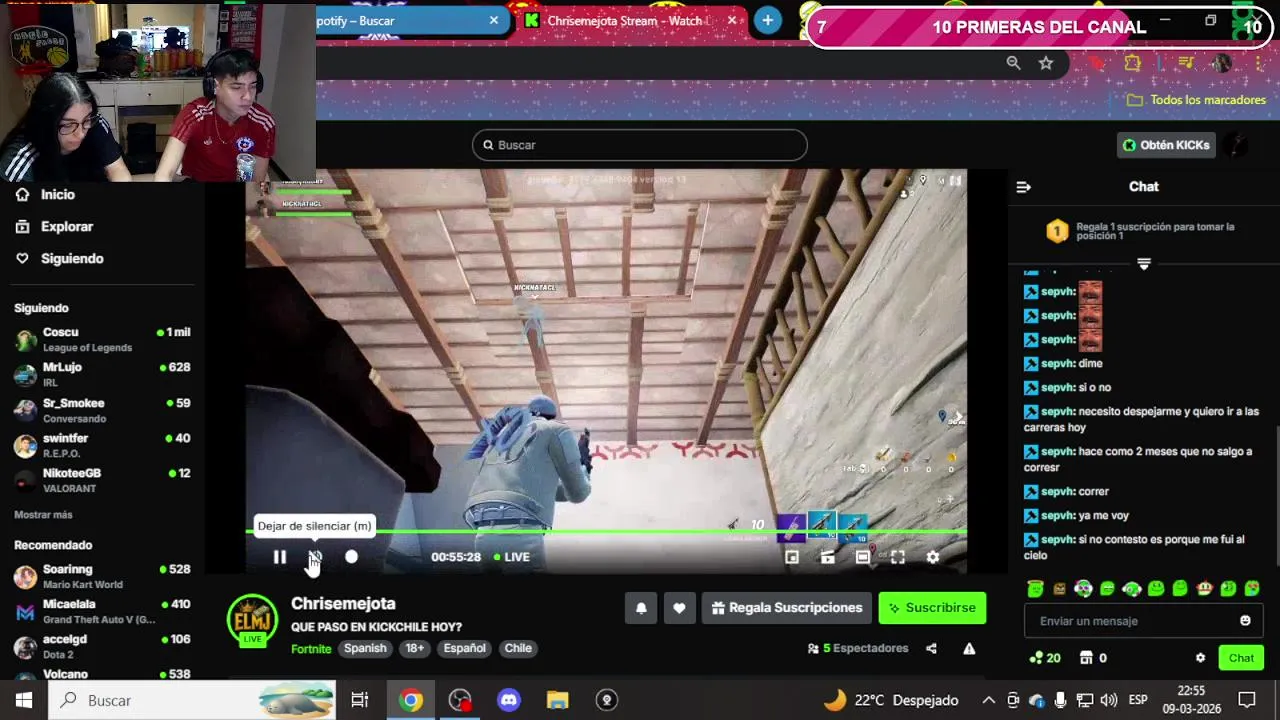Adjust the volume slider knob
1280x720 pixels.
(x=351, y=557)
